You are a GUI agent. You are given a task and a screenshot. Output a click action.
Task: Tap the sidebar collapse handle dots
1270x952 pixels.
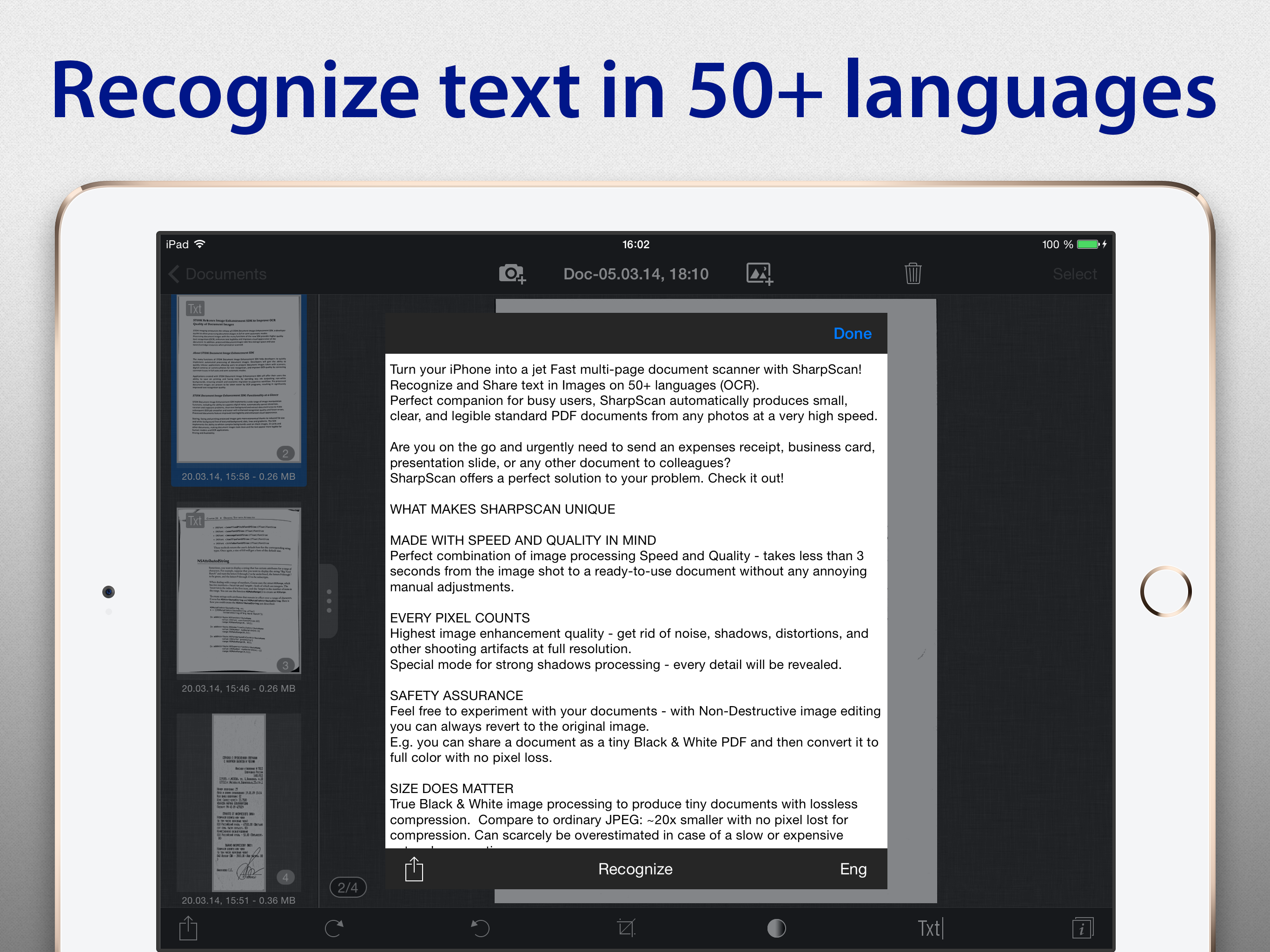coord(329,601)
